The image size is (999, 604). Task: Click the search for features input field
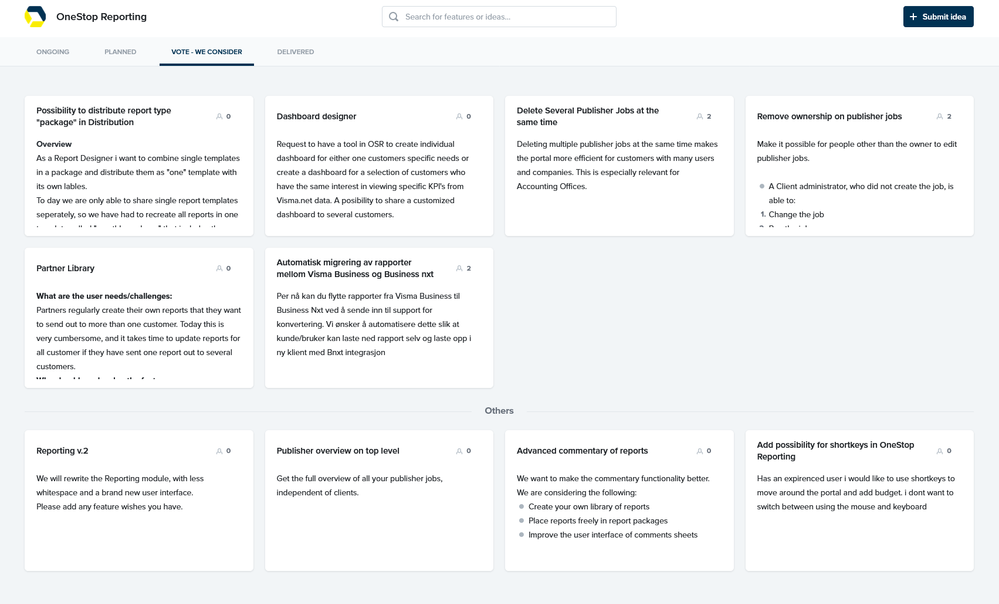coord(500,16)
